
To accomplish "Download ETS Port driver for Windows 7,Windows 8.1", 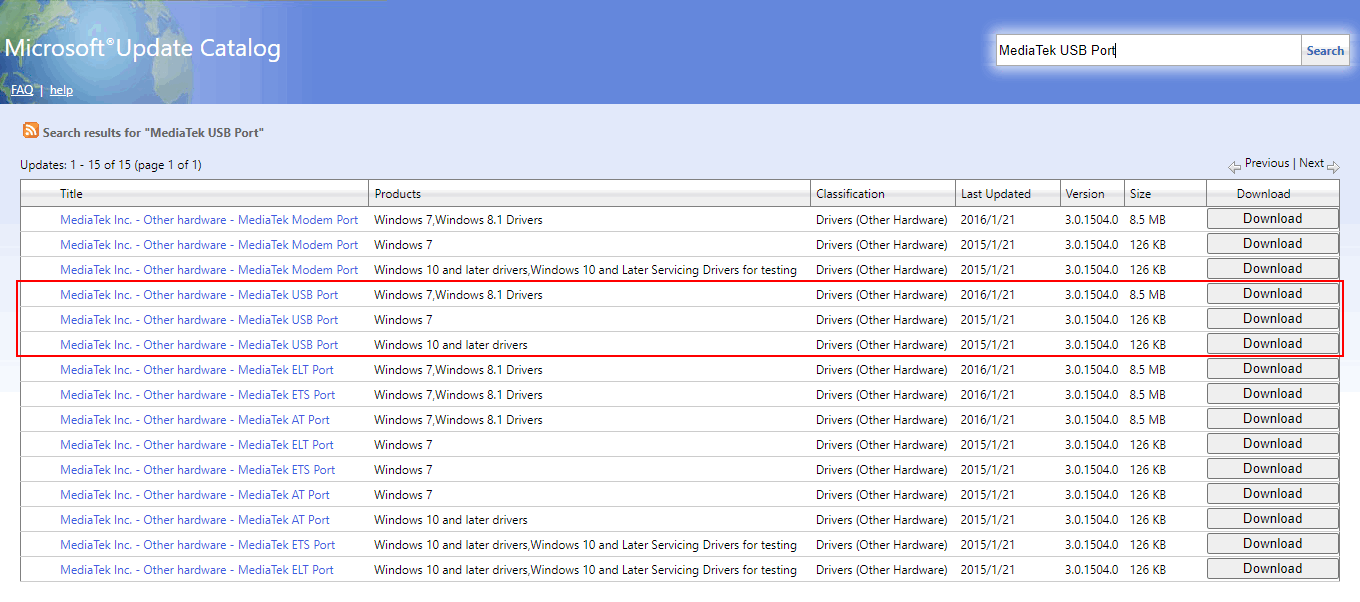I will tap(1272, 394).
